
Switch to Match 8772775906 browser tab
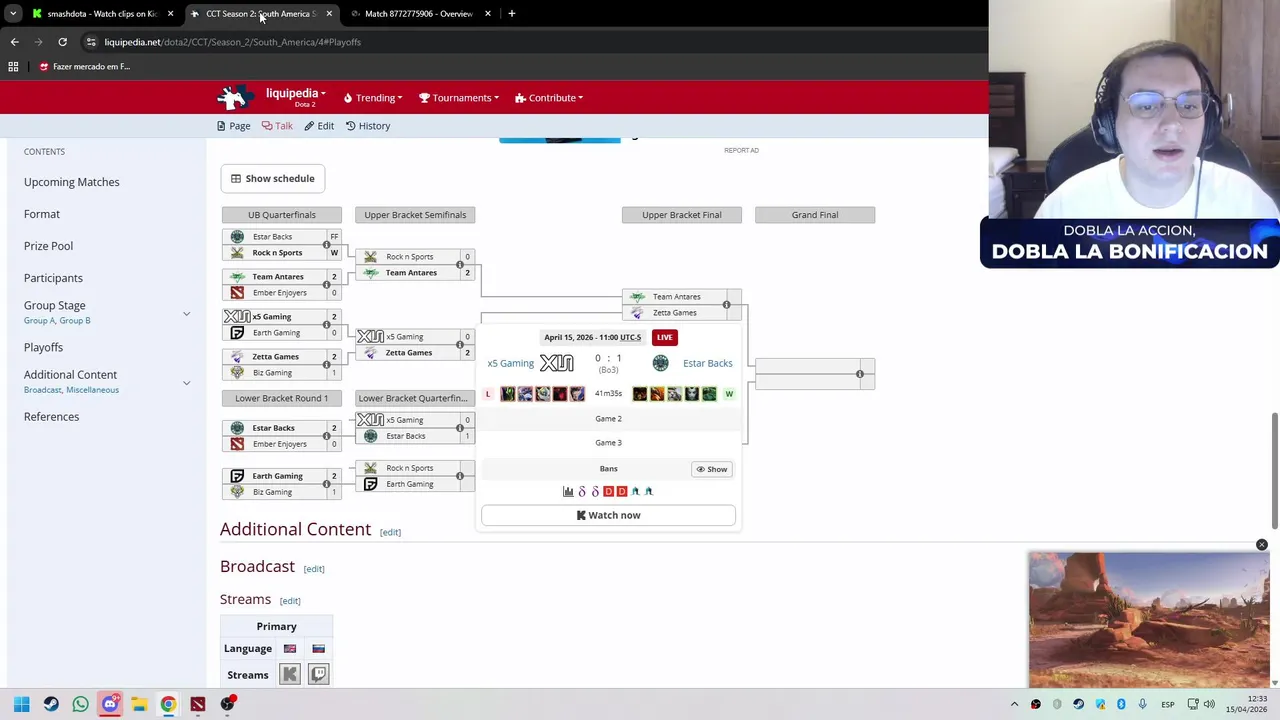(x=418, y=14)
